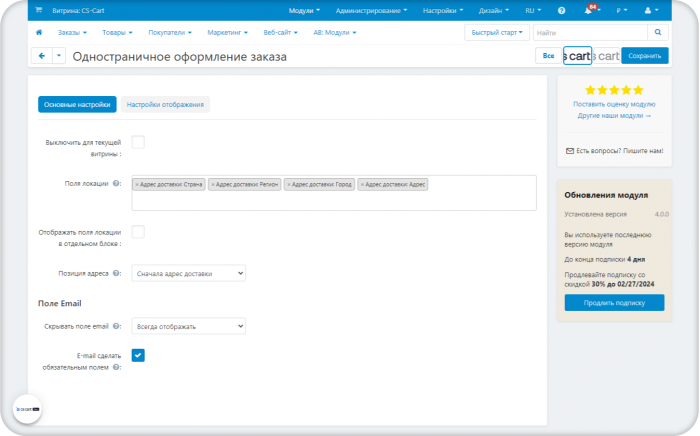The height and width of the screenshot is (436, 700).
Task: Click Витрина: CS-Cart storefront label
Action: click(78, 10)
